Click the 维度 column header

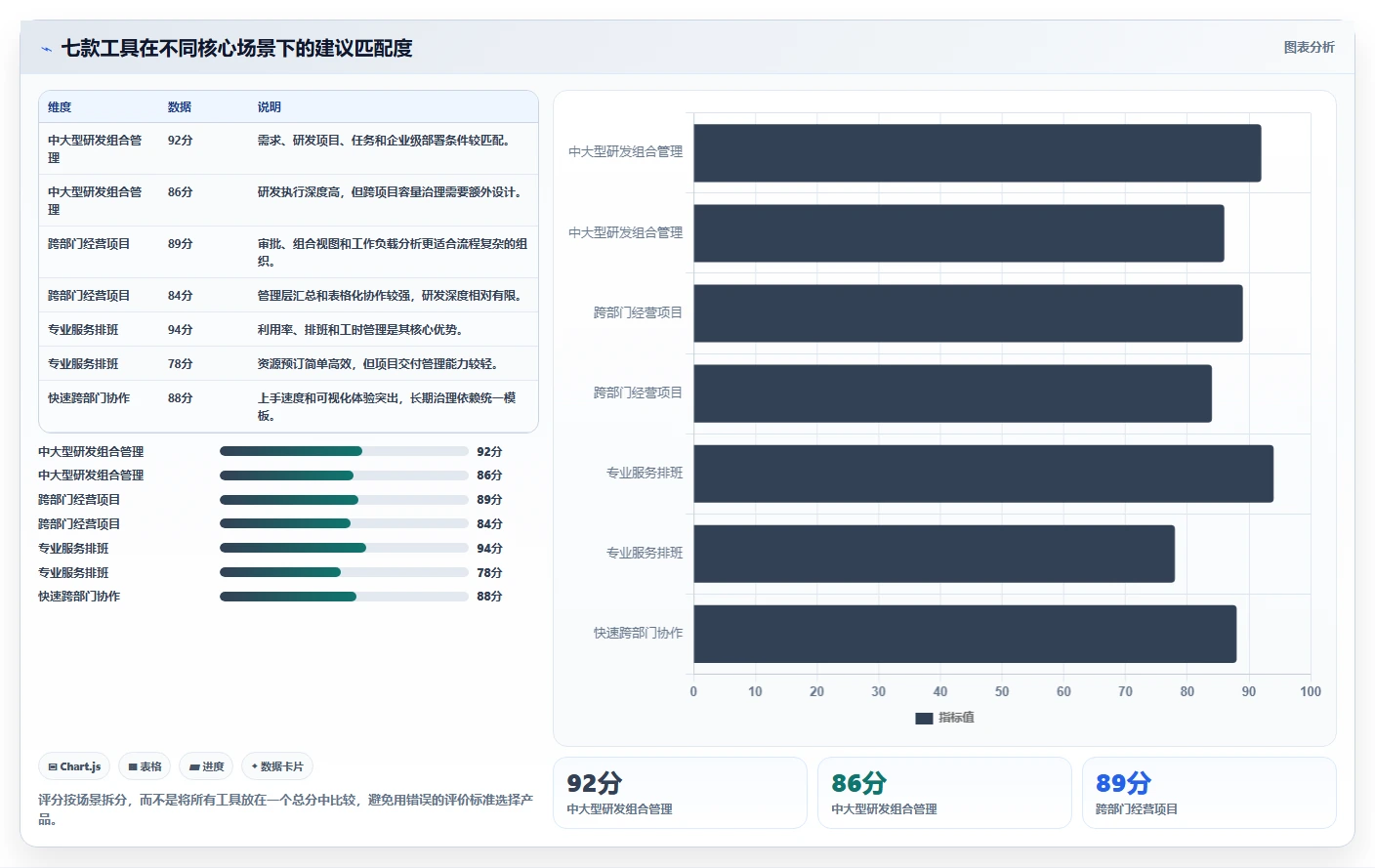[60, 107]
